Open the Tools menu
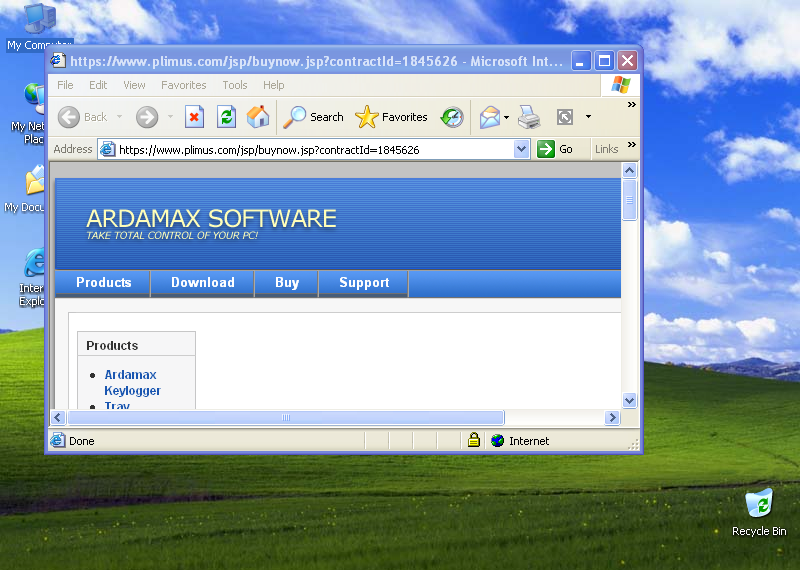Viewport: 800px width, 570px height. (x=235, y=85)
